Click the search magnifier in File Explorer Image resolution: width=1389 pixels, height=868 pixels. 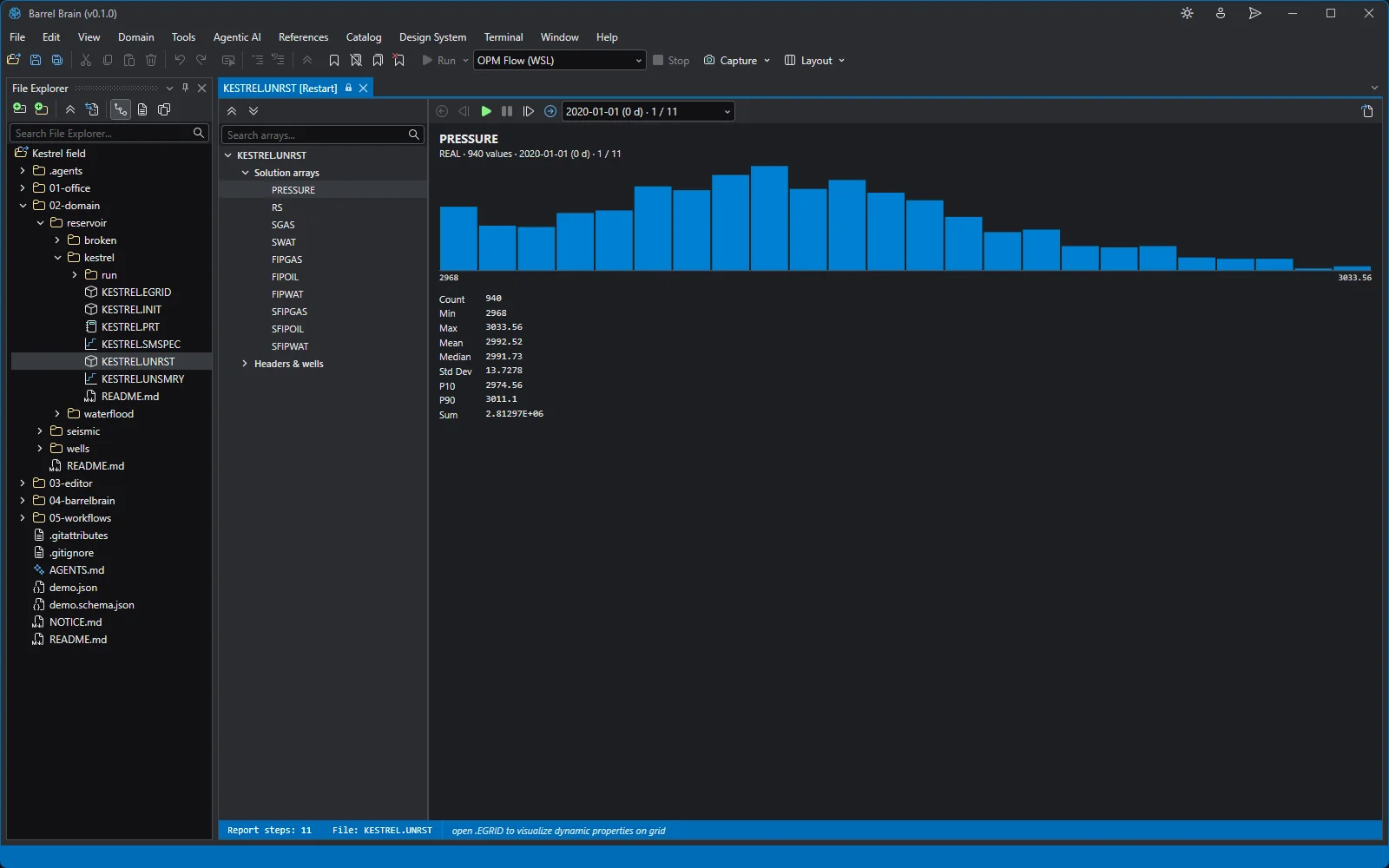[x=199, y=133]
